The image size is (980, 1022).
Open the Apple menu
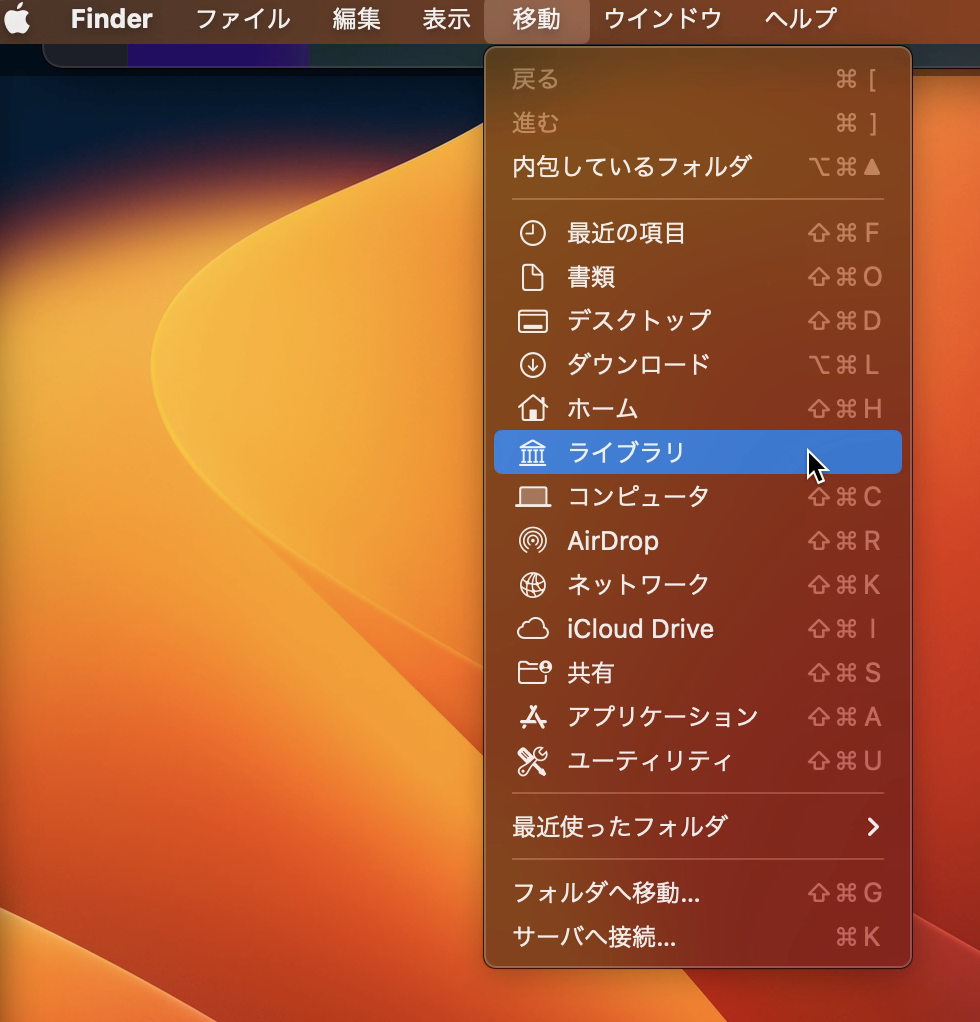pos(18,18)
